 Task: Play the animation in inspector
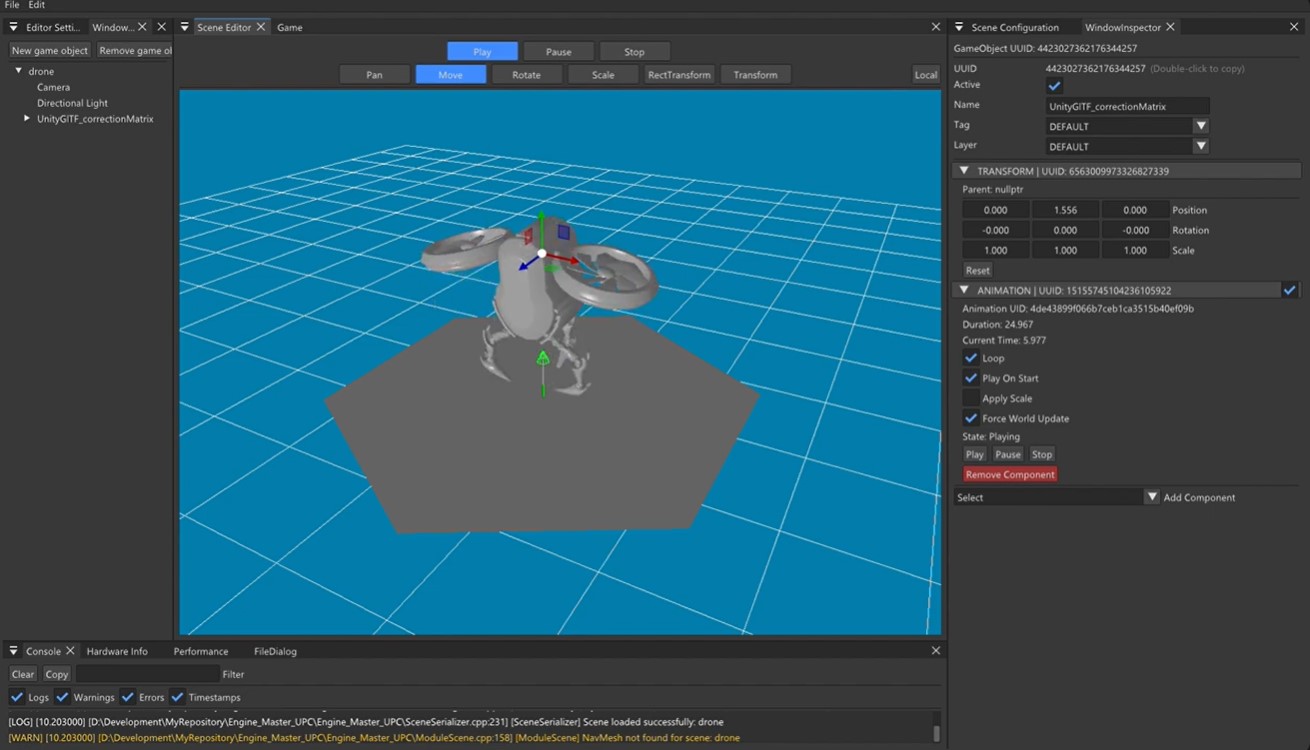975,454
